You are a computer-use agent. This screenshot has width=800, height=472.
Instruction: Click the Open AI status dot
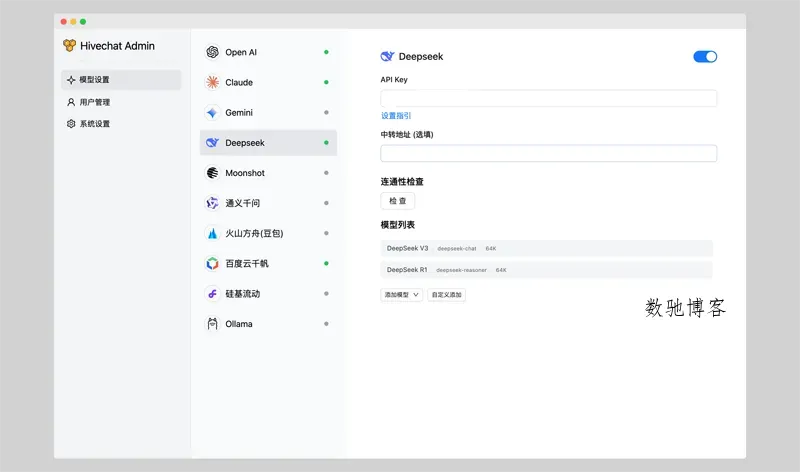coord(326,52)
